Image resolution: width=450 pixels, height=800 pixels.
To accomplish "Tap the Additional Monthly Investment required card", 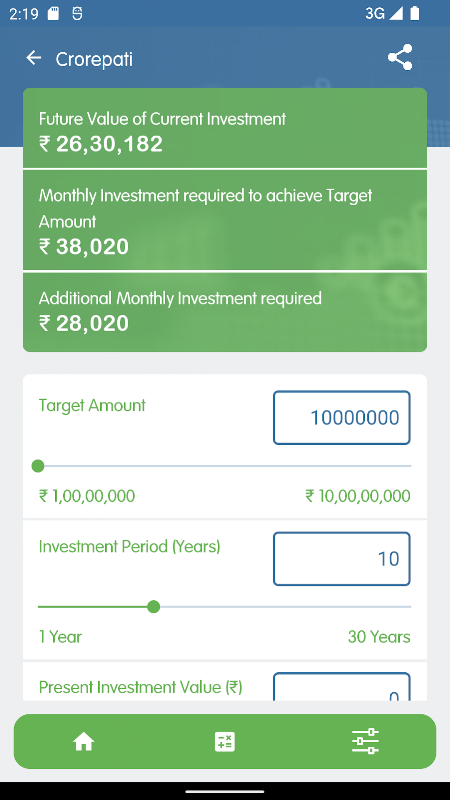I will (224, 312).
